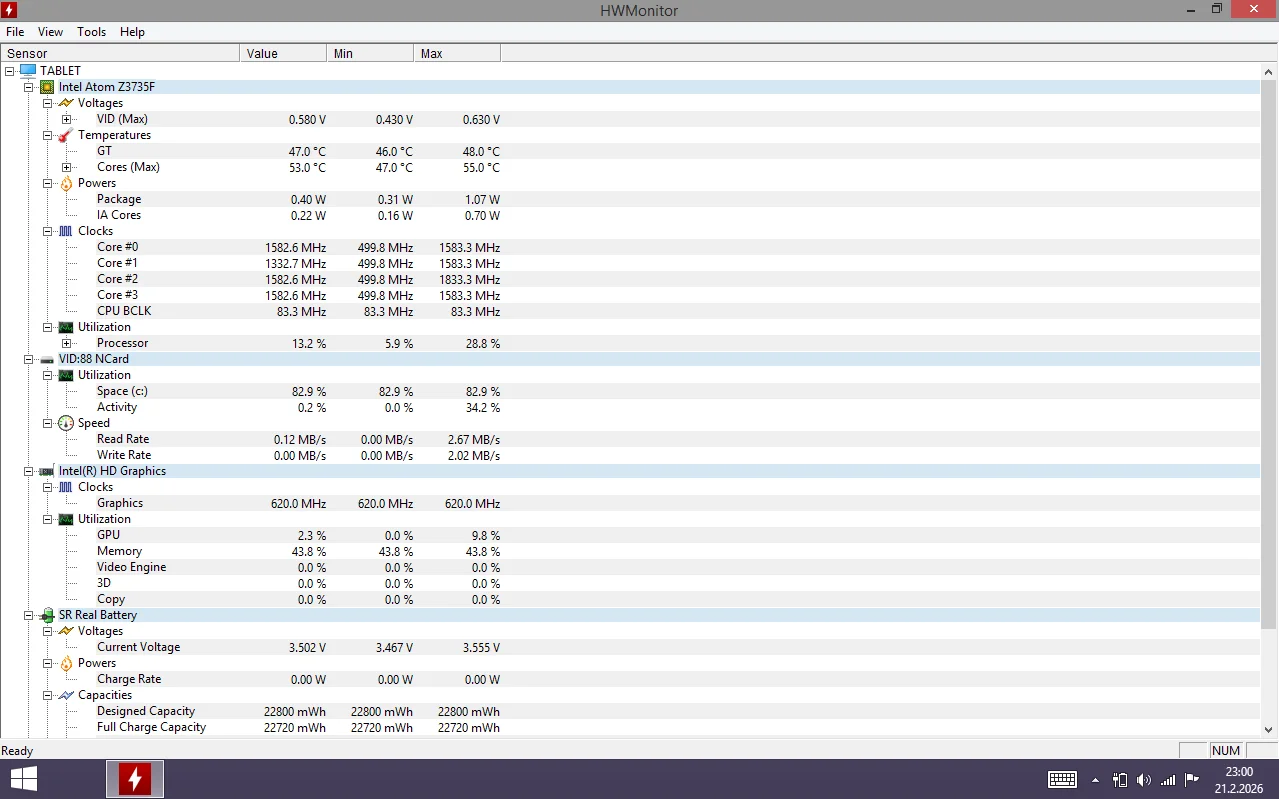Click the NUM indicator in status bar
Image resolution: width=1279 pixels, height=799 pixels.
click(x=1226, y=750)
